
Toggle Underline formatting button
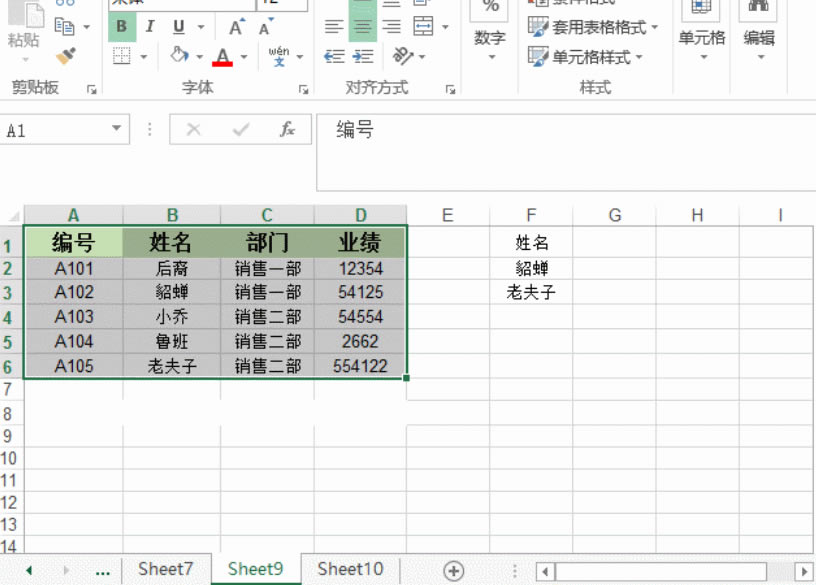[x=178, y=27]
